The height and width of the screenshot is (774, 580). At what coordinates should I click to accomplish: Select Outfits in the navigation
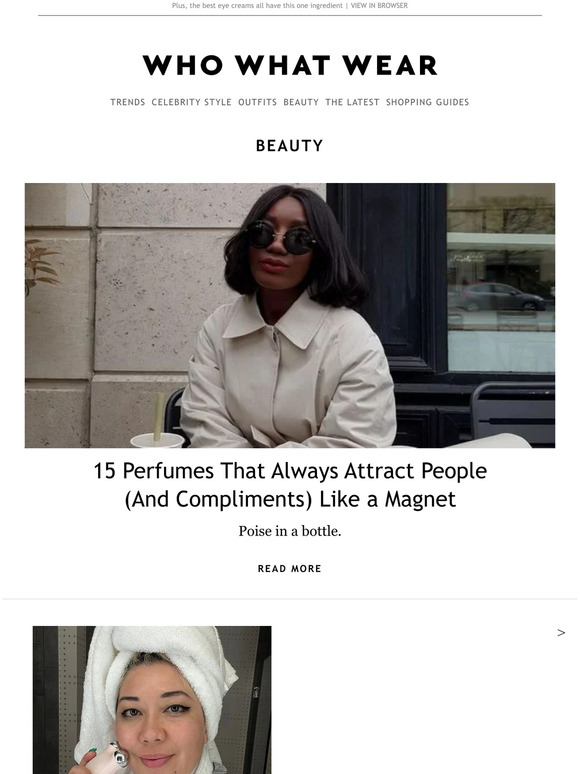tap(257, 102)
